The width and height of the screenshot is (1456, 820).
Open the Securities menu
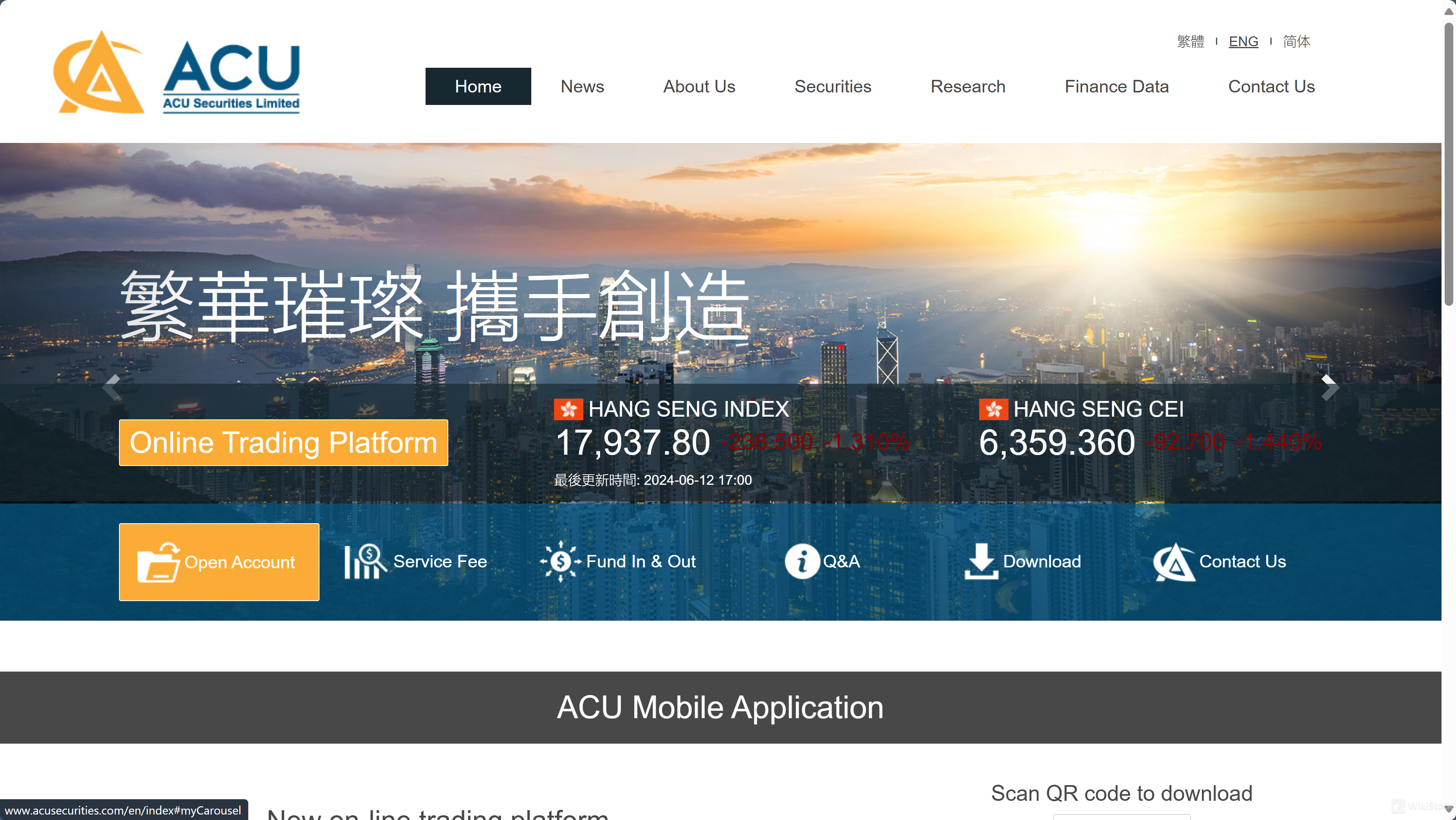coord(833,87)
